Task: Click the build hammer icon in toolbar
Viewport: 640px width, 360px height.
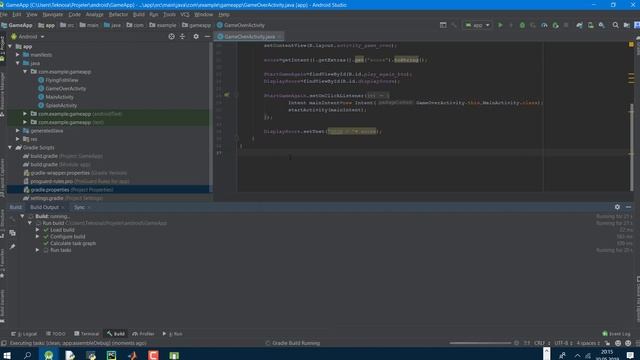Action: [454, 25]
